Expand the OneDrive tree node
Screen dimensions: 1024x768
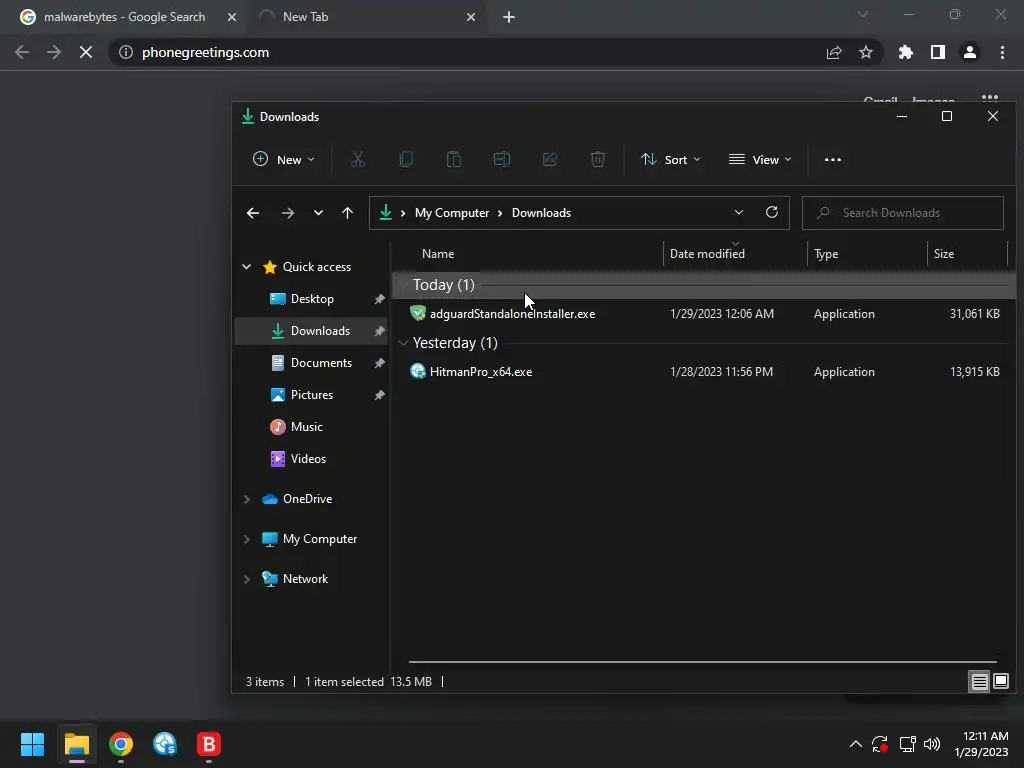coord(246,499)
